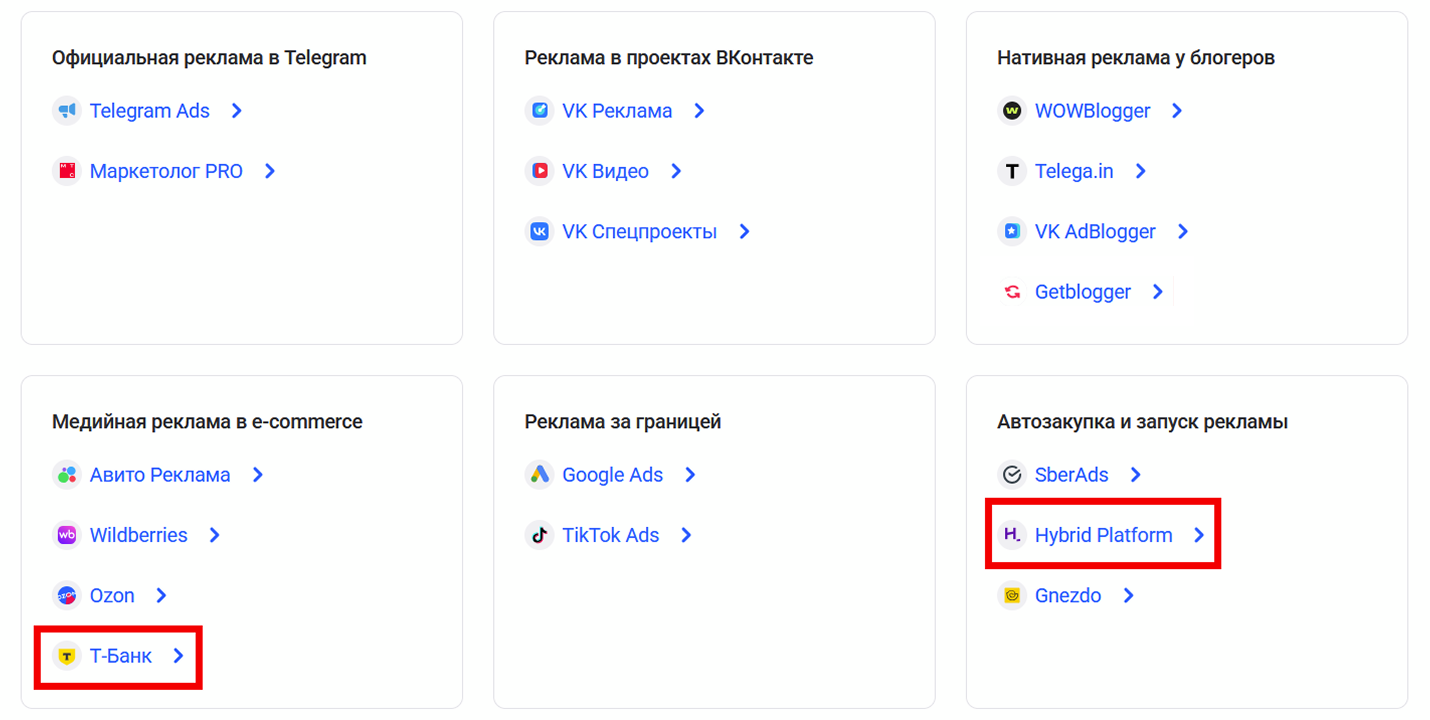Open the Авито Реклама link
Screen dimensions: 1430x720
tap(160, 475)
